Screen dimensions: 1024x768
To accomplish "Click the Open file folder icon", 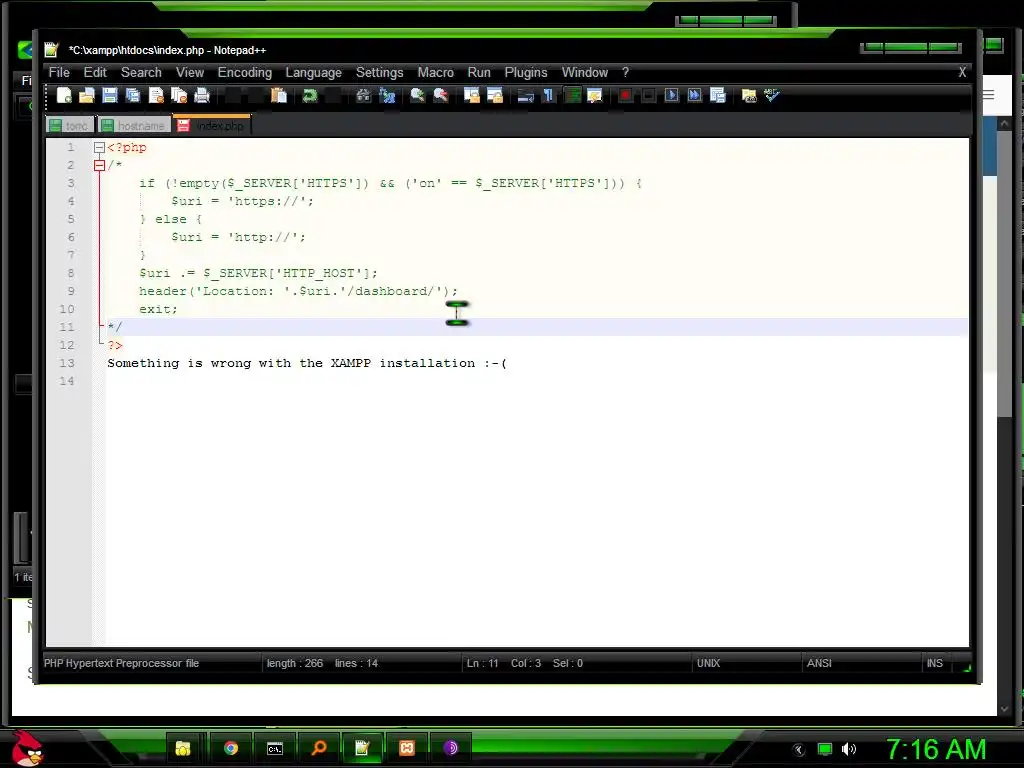I will pyautogui.click(x=87, y=95).
